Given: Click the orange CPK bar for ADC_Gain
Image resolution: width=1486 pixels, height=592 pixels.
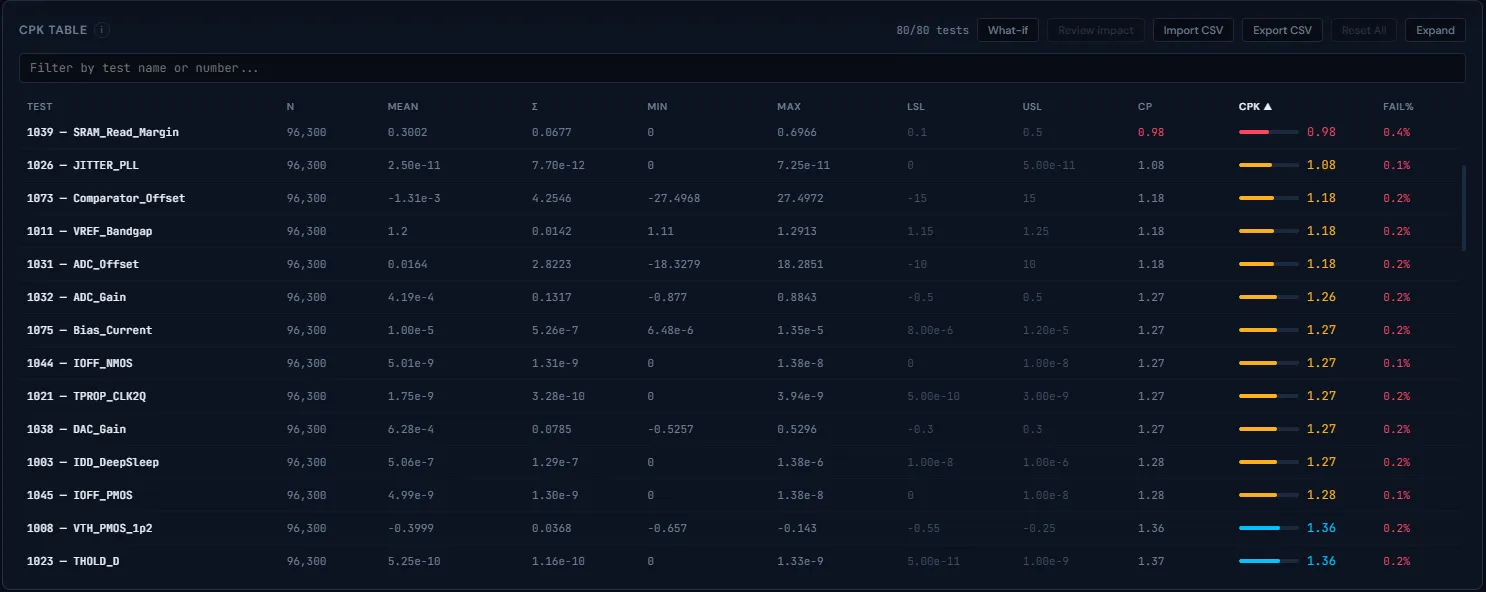Looking at the screenshot, I should pos(1268,297).
